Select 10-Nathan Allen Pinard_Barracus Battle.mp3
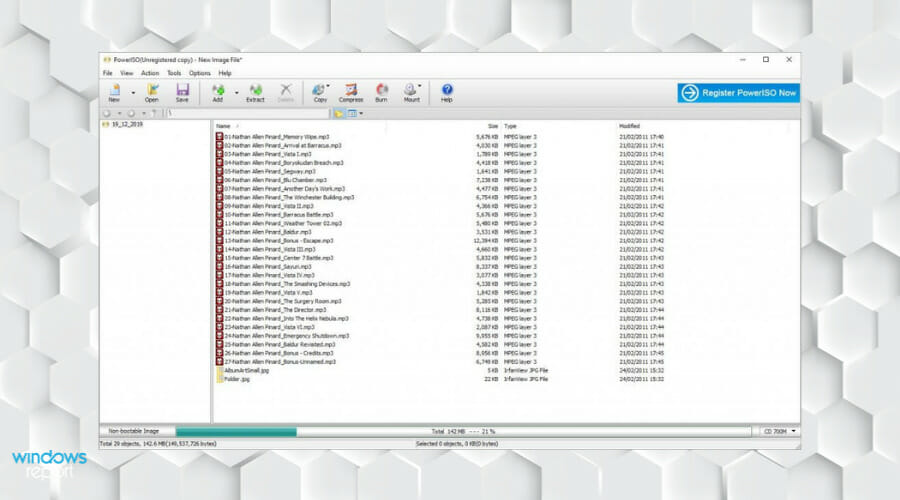This screenshot has width=900, height=500. pos(278,215)
